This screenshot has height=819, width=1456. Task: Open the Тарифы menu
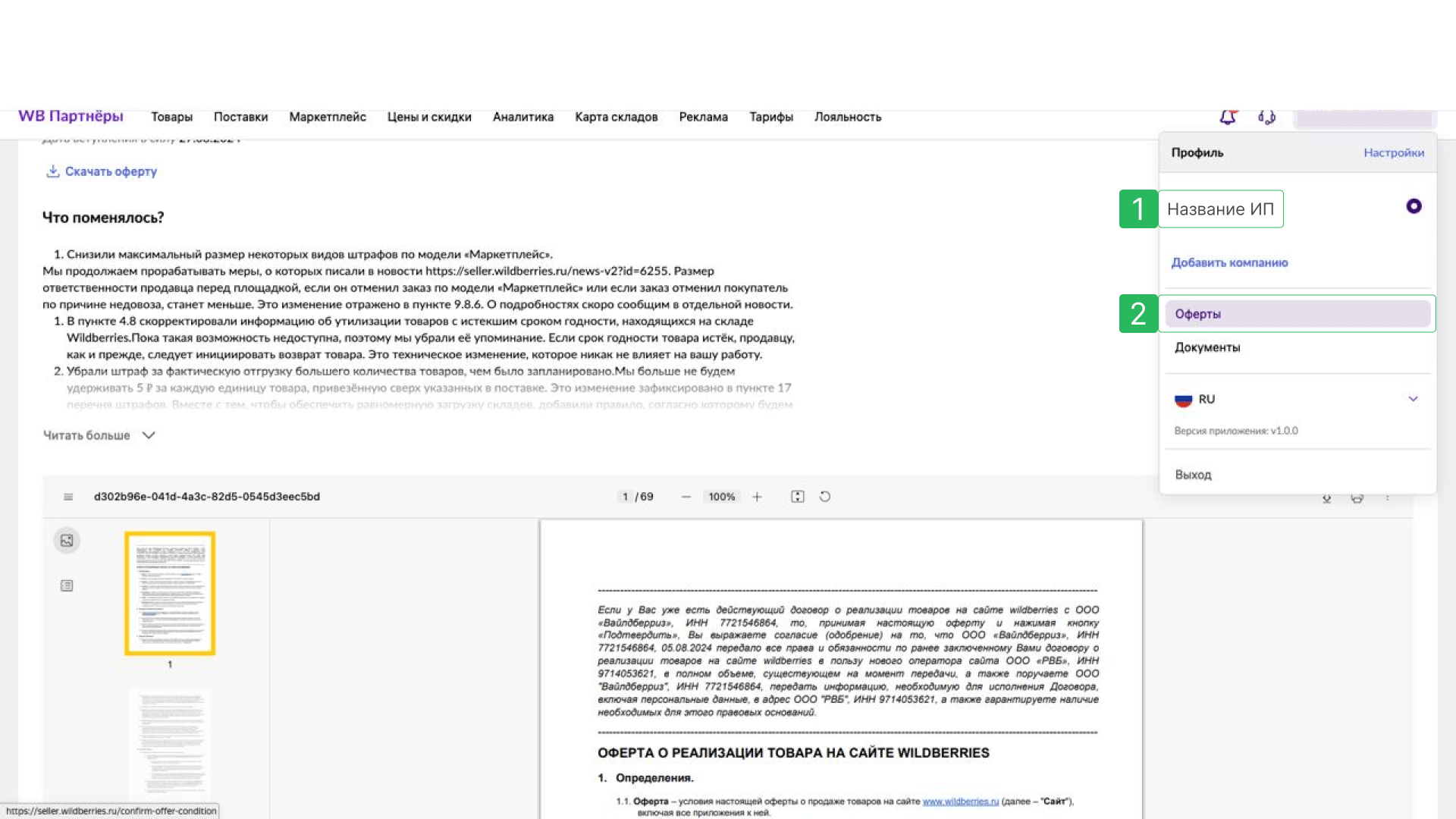(x=771, y=117)
